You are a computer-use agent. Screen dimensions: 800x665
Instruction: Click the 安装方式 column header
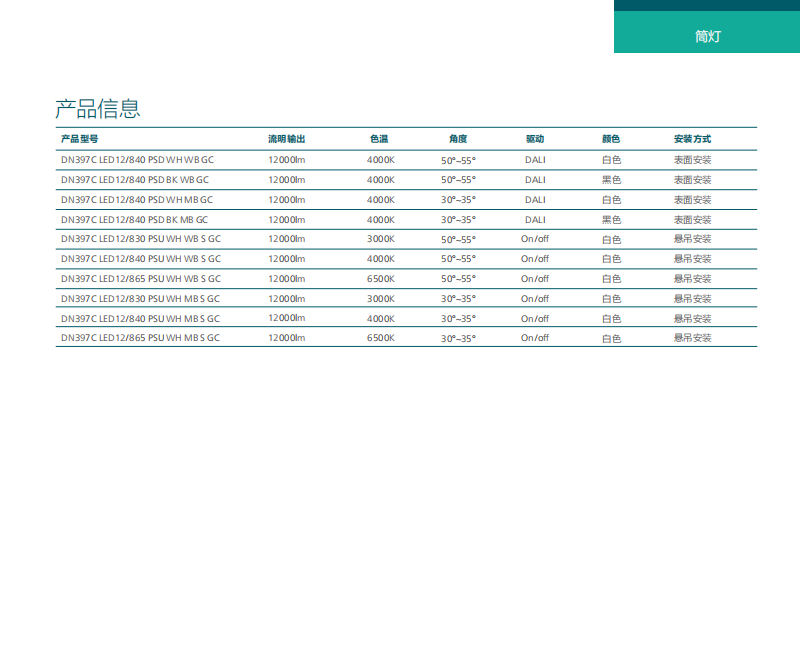692,139
